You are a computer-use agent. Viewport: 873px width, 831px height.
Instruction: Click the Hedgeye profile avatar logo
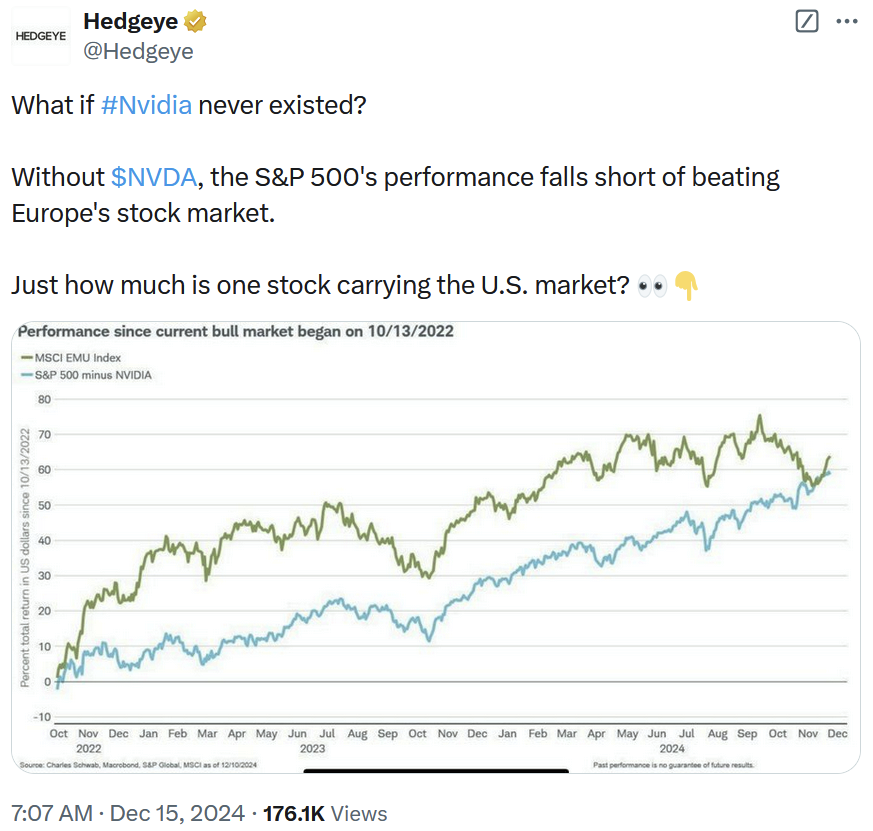(41, 36)
